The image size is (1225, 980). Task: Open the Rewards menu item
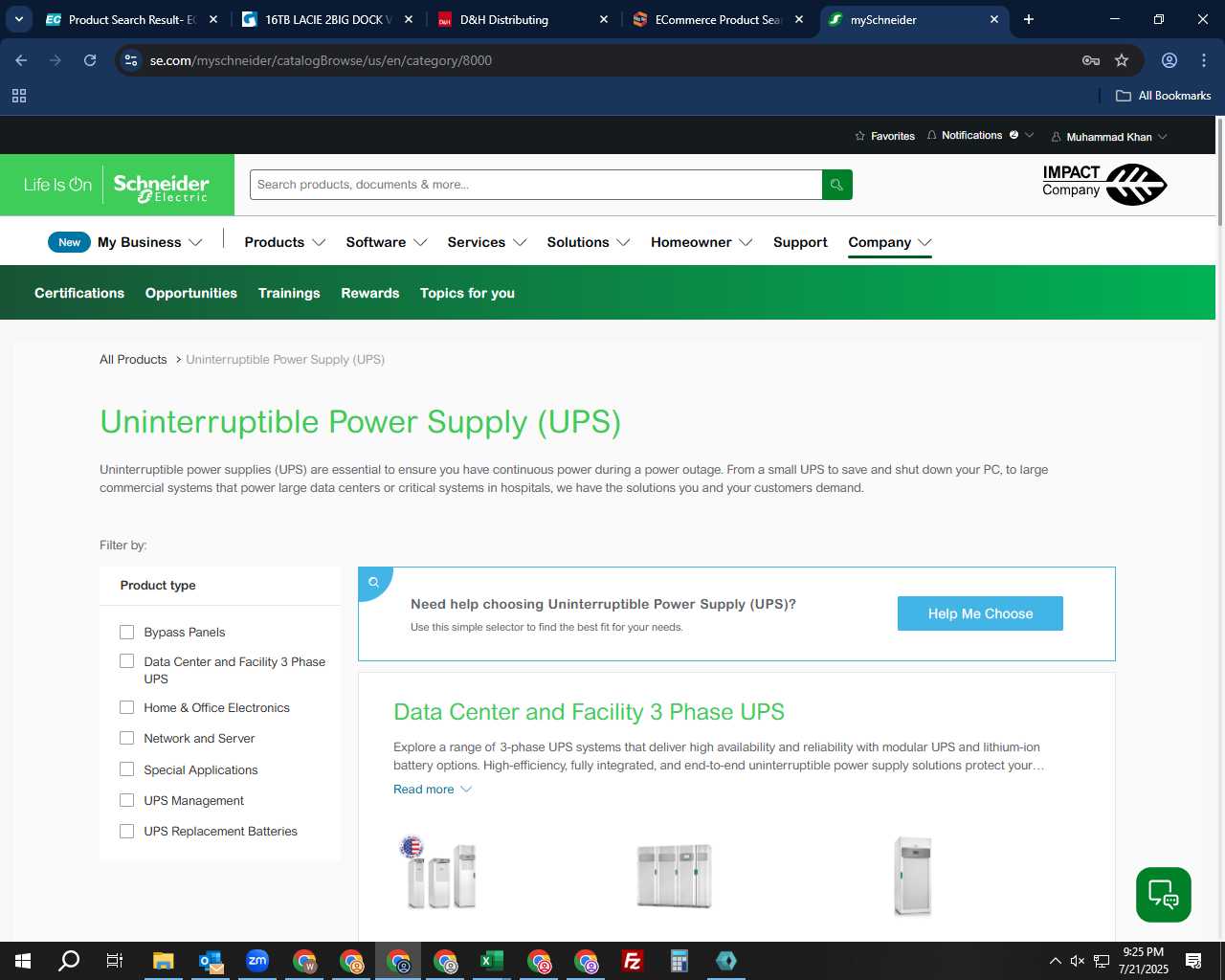coord(370,293)
